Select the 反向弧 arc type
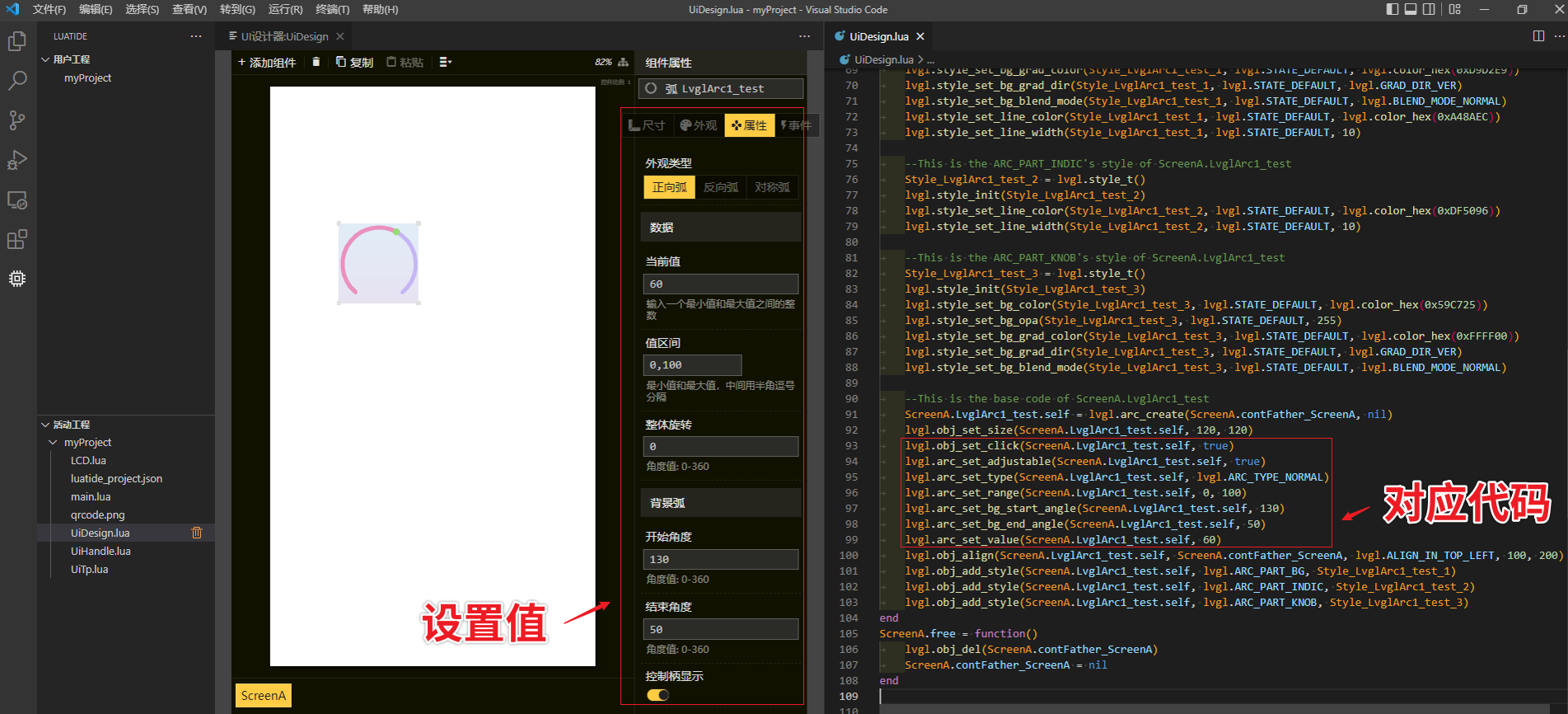Screen dimensions: 1568x714 pos(720,187)
